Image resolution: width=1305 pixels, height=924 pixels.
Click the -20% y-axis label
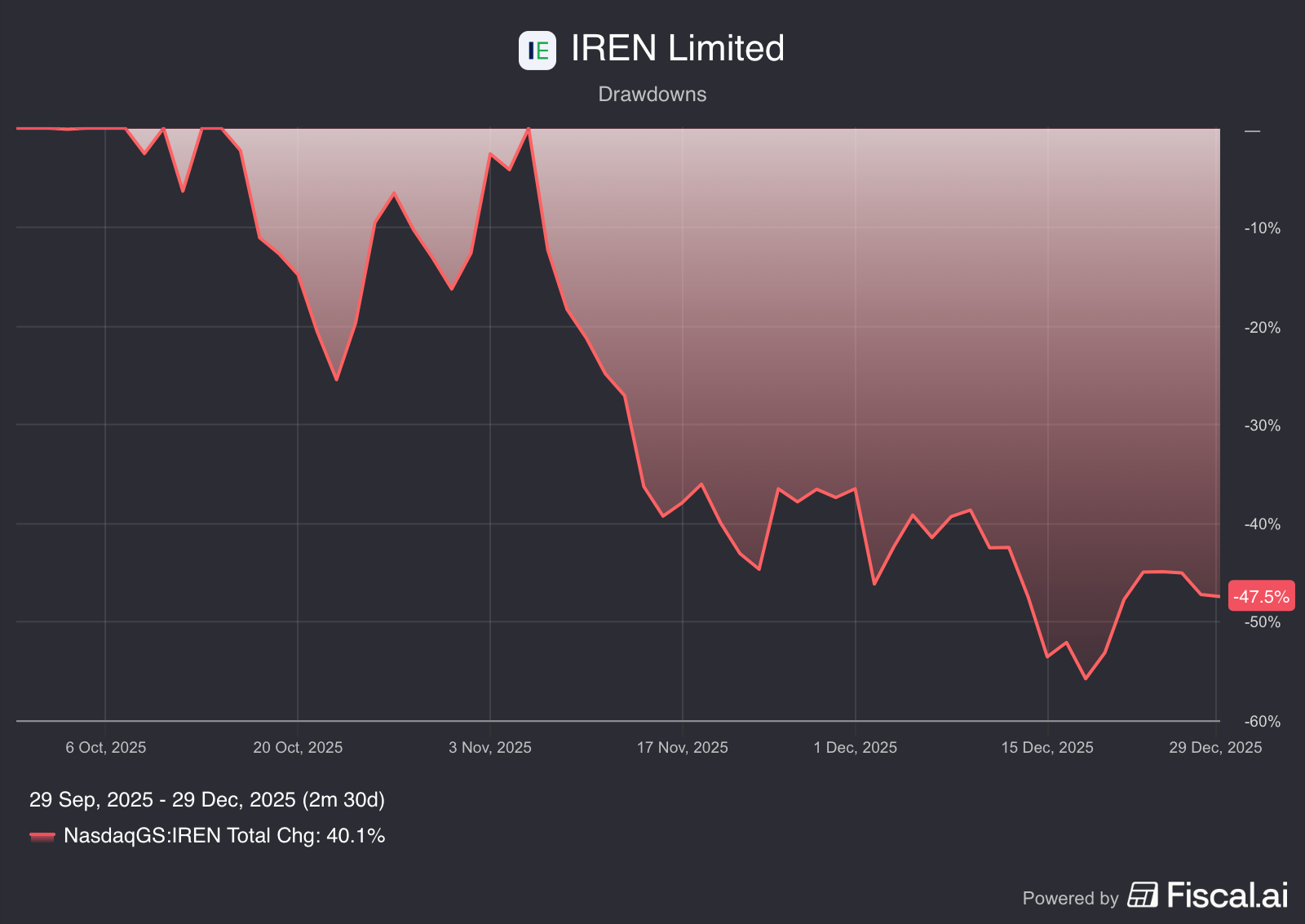[1263, 328]
